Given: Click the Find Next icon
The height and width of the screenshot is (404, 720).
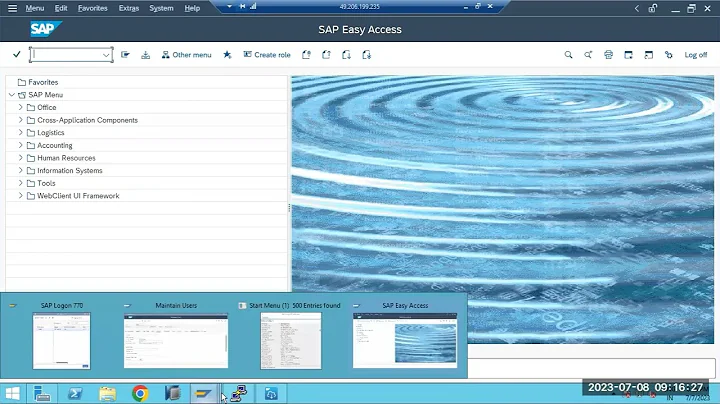Looking at the screenshot, I should click(x=588, y=55).
